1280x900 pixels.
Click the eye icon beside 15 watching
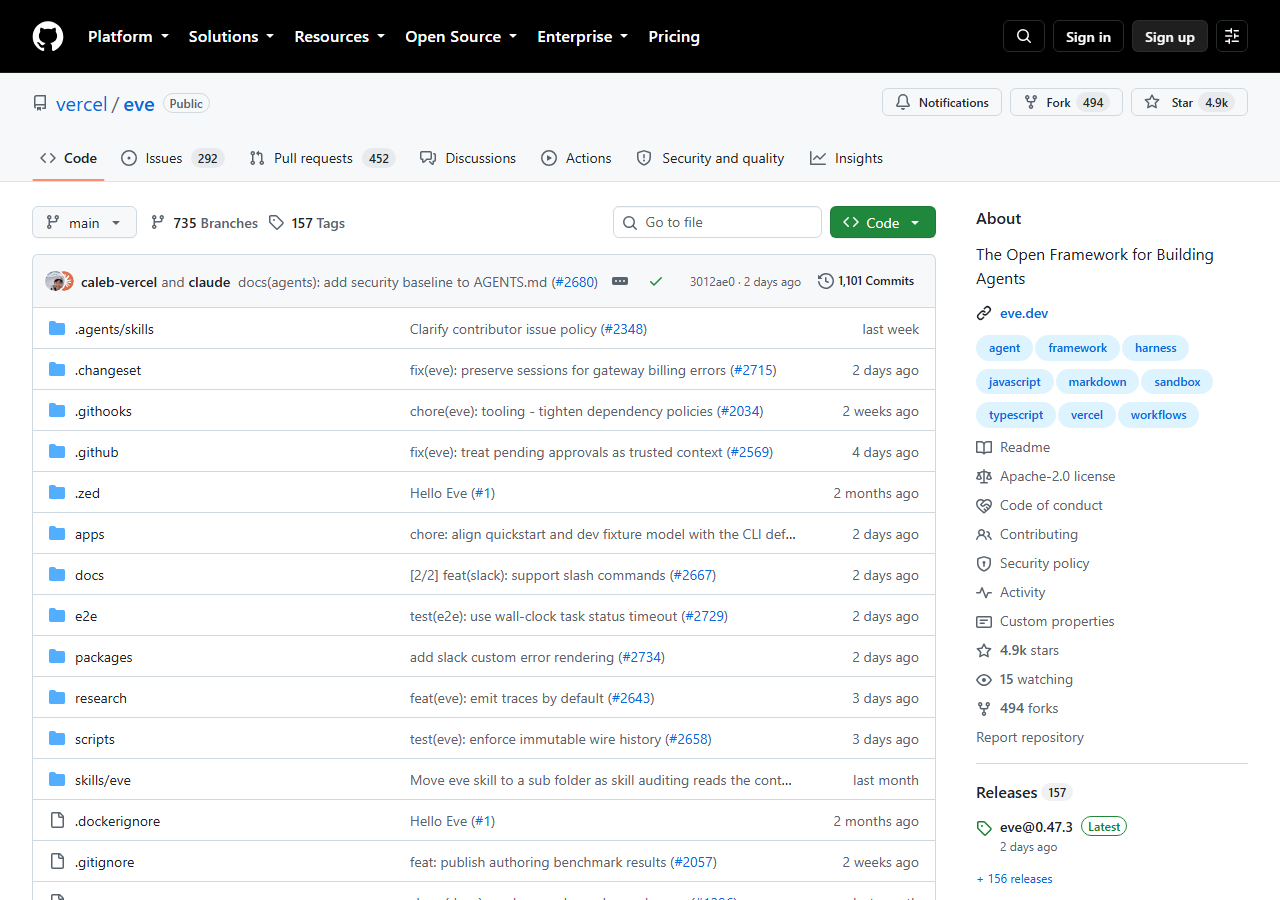(x=984, y=679)
